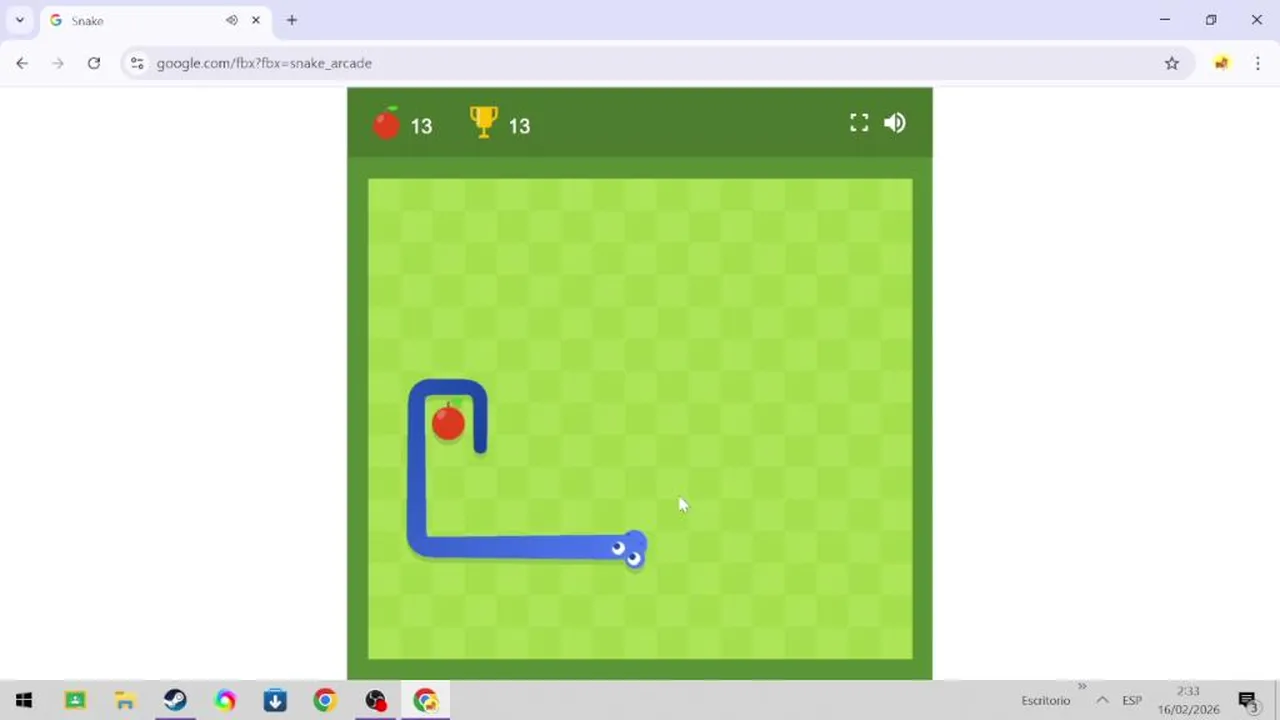1280x720 pixels.
Task: Reload the Snake page
Action: coord(94,63)
